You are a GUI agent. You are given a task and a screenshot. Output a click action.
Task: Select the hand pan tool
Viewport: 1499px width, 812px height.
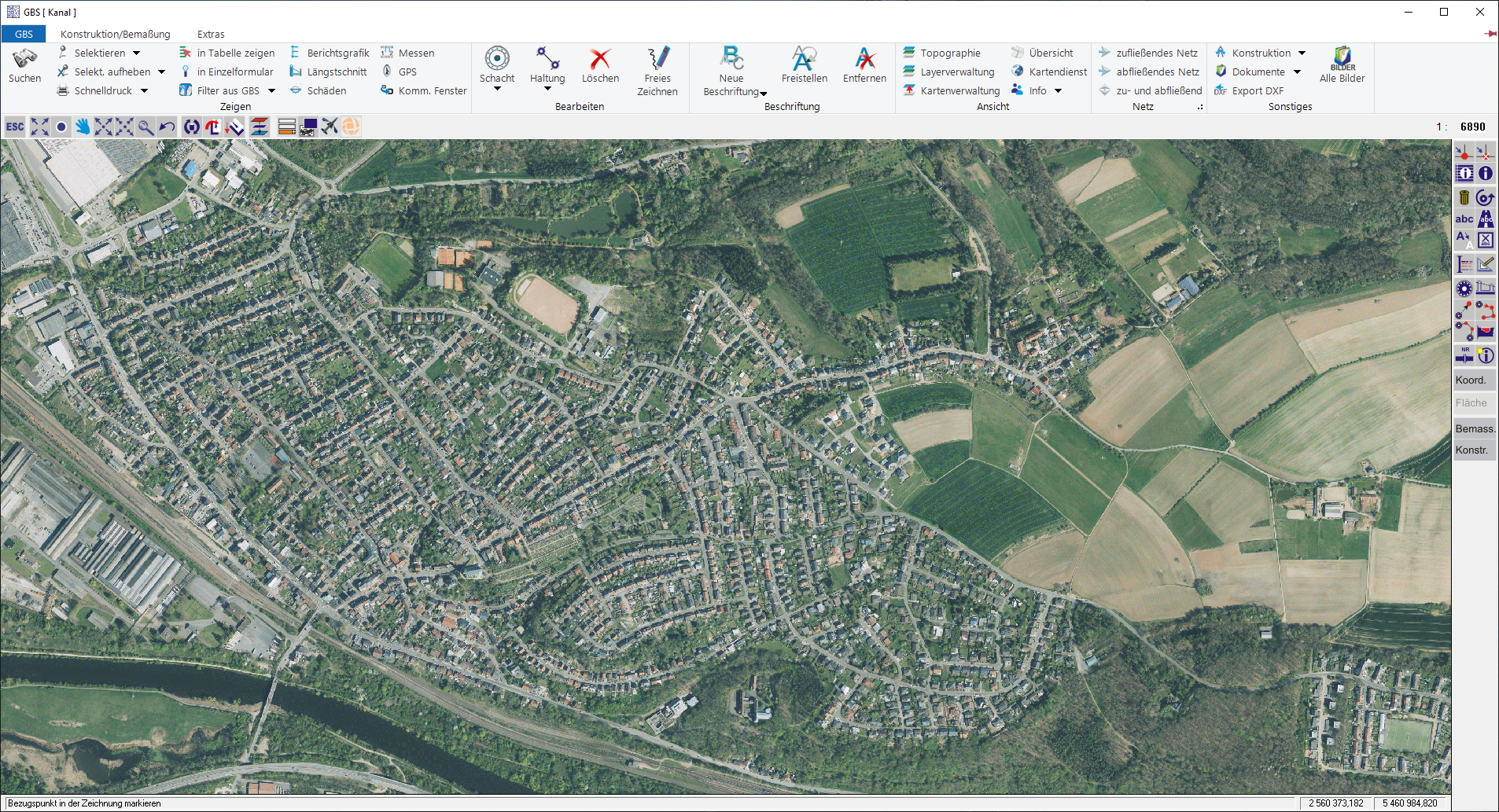83,127
